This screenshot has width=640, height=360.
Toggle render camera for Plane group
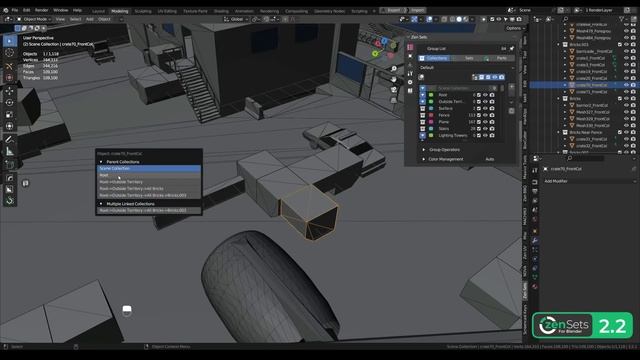492,122
